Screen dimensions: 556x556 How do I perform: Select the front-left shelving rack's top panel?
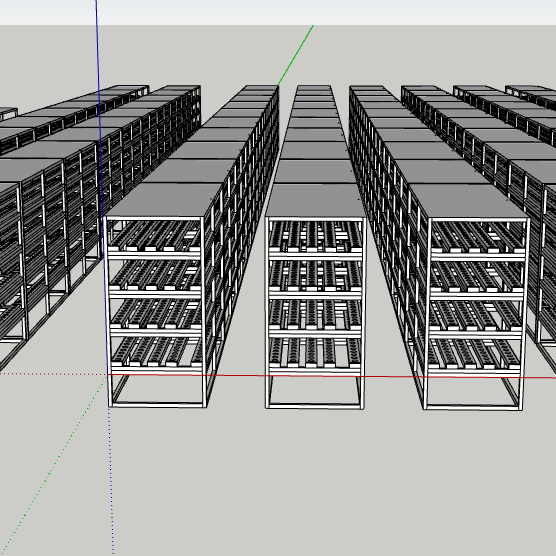164,200
